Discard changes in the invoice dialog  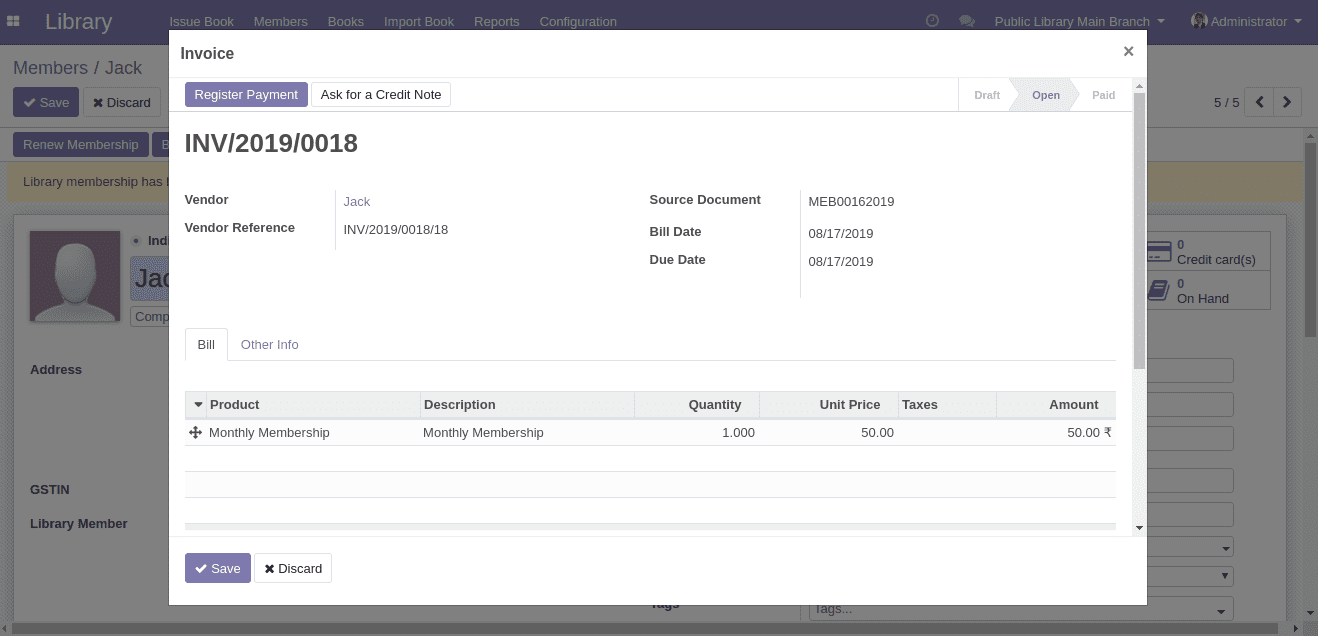293,568
